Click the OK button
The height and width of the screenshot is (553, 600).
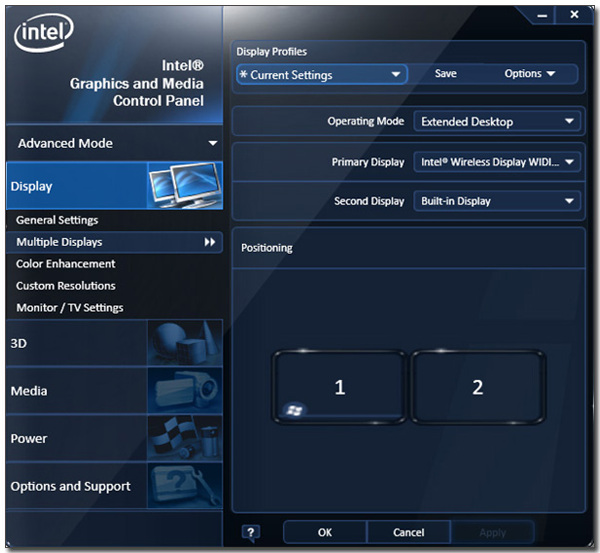(x=325, y=532)
